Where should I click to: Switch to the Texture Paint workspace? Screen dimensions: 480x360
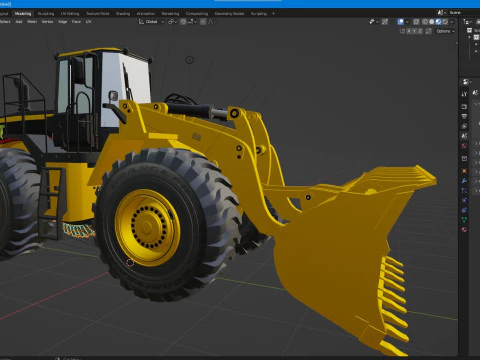[97, 14]
